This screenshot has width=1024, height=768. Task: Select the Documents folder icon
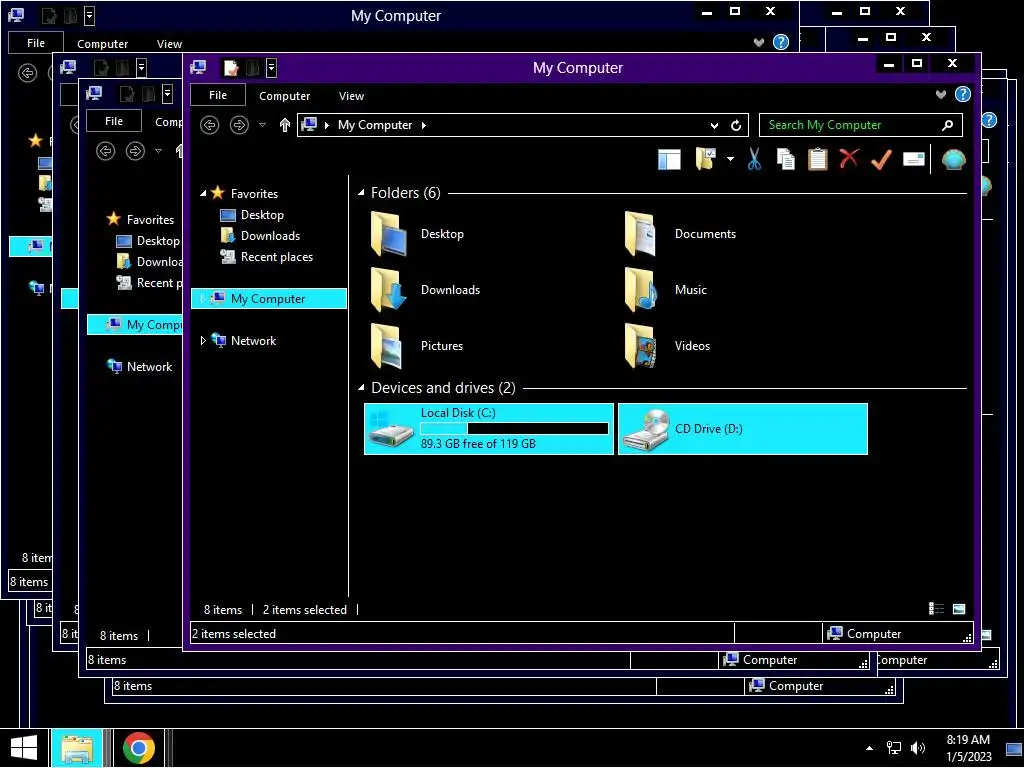point(641,234)
